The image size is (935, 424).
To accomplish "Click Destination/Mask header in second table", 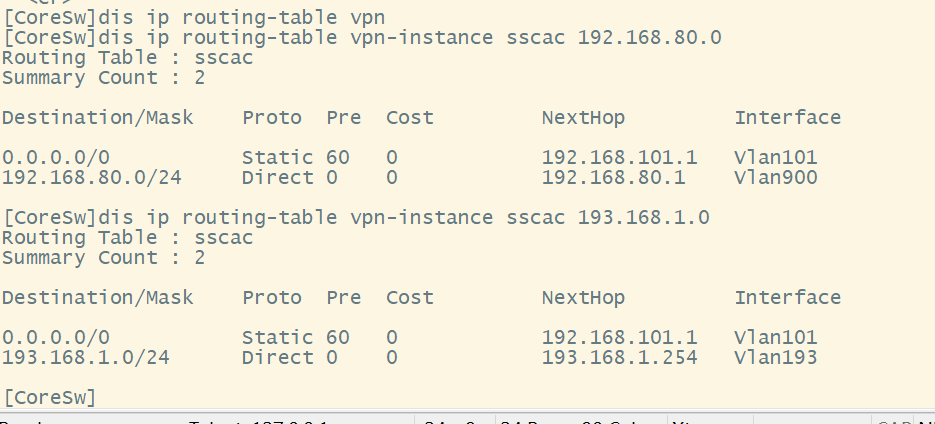I will click(97, 297).
